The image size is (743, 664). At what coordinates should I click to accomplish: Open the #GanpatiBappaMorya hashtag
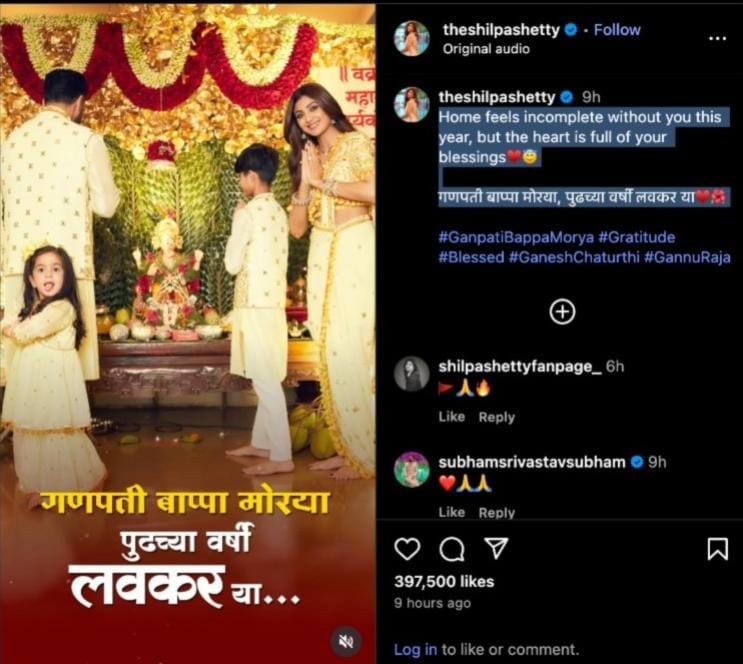(516, 237)
